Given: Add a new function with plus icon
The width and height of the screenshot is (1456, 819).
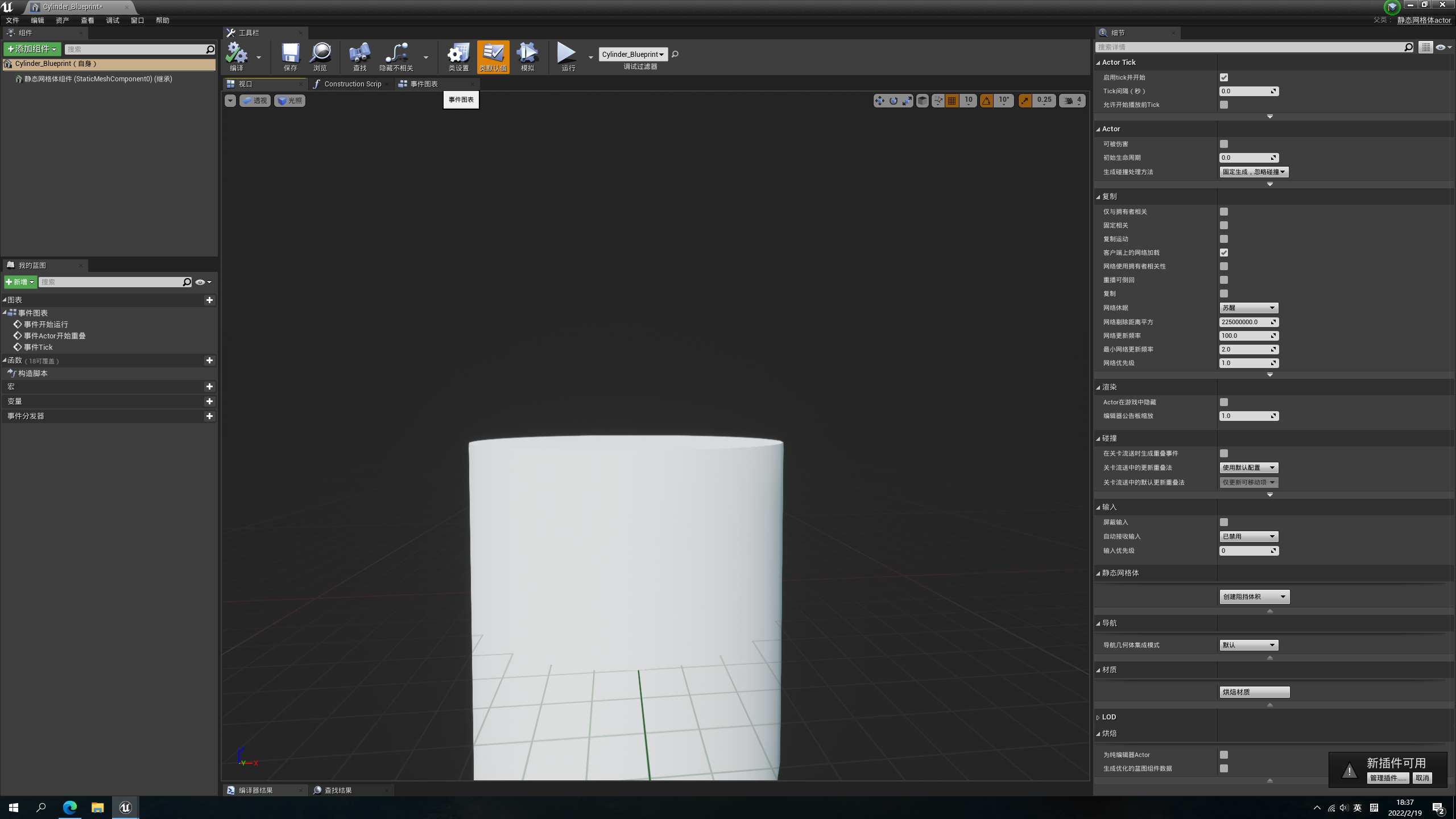Looking at the screenshot, I should click(x=209, y=361).
